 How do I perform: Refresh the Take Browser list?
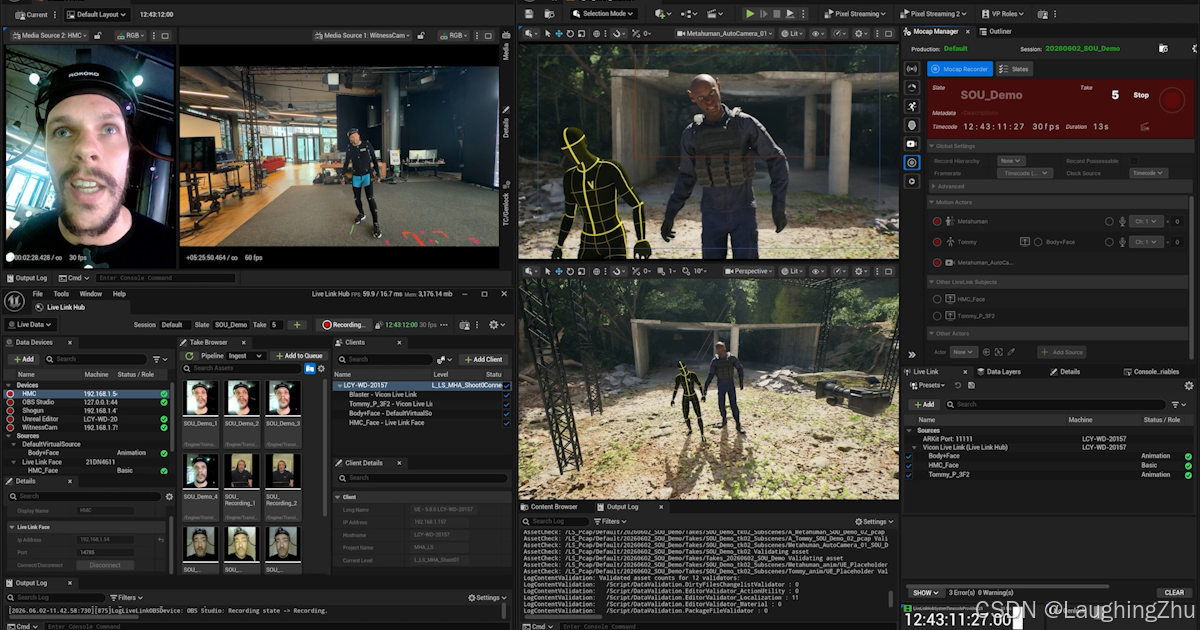(190, 356)
